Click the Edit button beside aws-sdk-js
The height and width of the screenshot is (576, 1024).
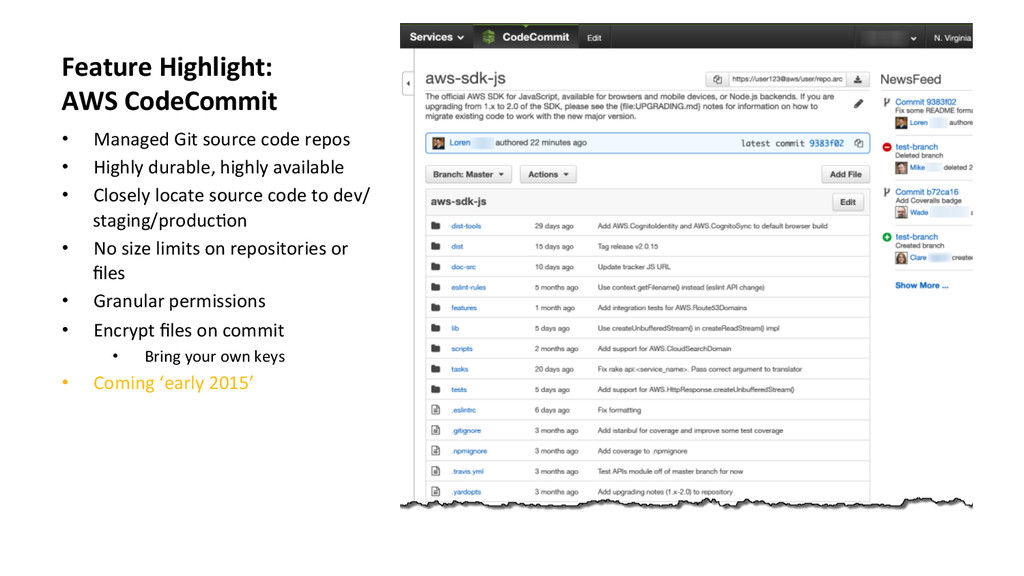(848, 202)
